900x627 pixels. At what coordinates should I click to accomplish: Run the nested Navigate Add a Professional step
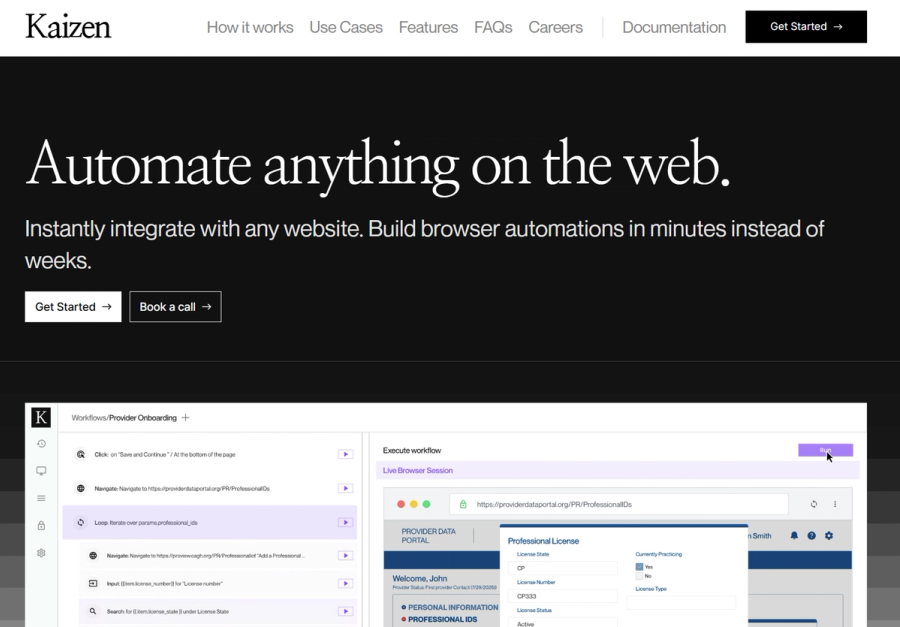point(346,555)
